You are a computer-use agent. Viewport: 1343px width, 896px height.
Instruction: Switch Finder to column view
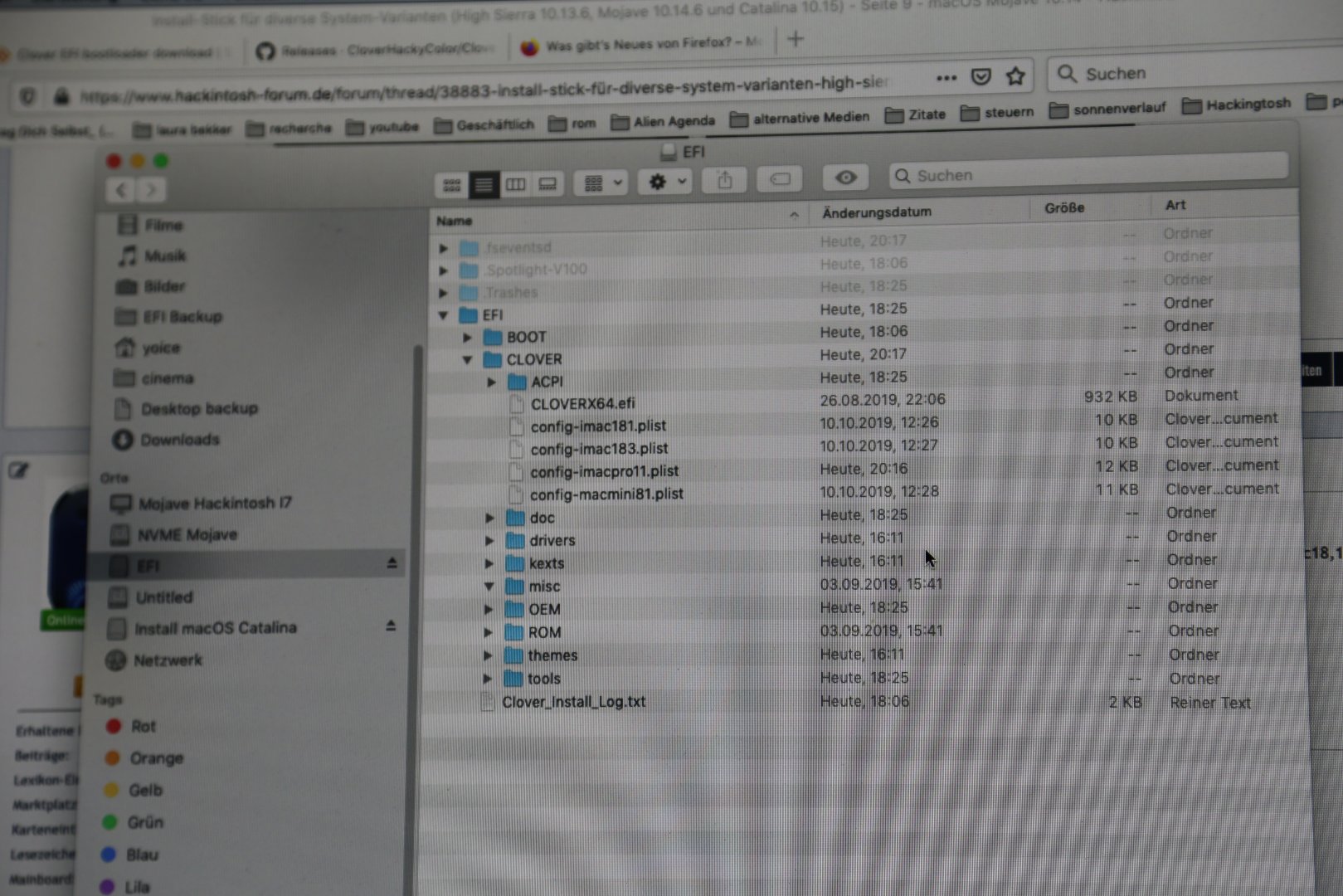click(515, 184)
